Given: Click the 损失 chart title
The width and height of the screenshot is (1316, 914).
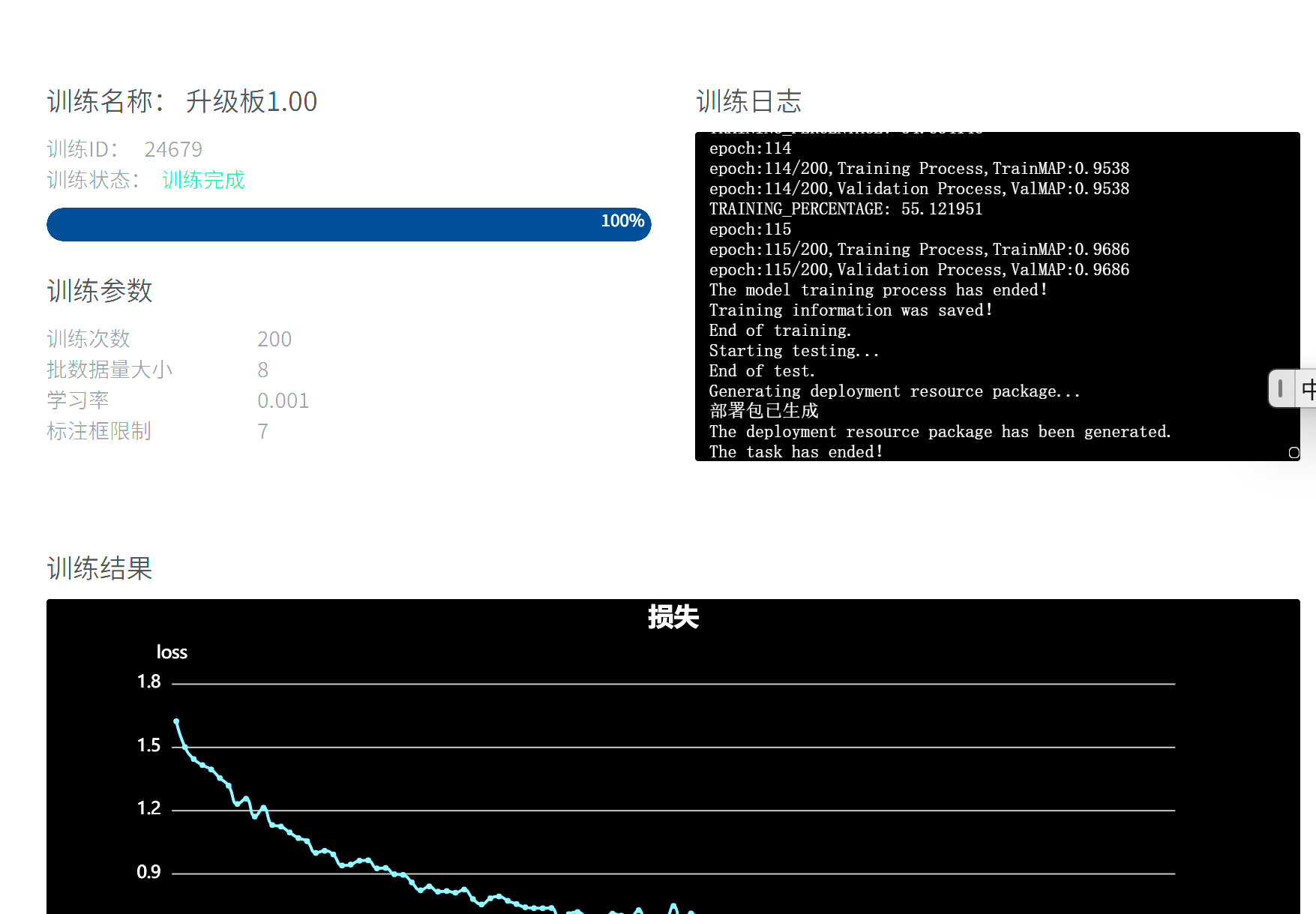Looking at the screenshot, I should tap(673, 617).
